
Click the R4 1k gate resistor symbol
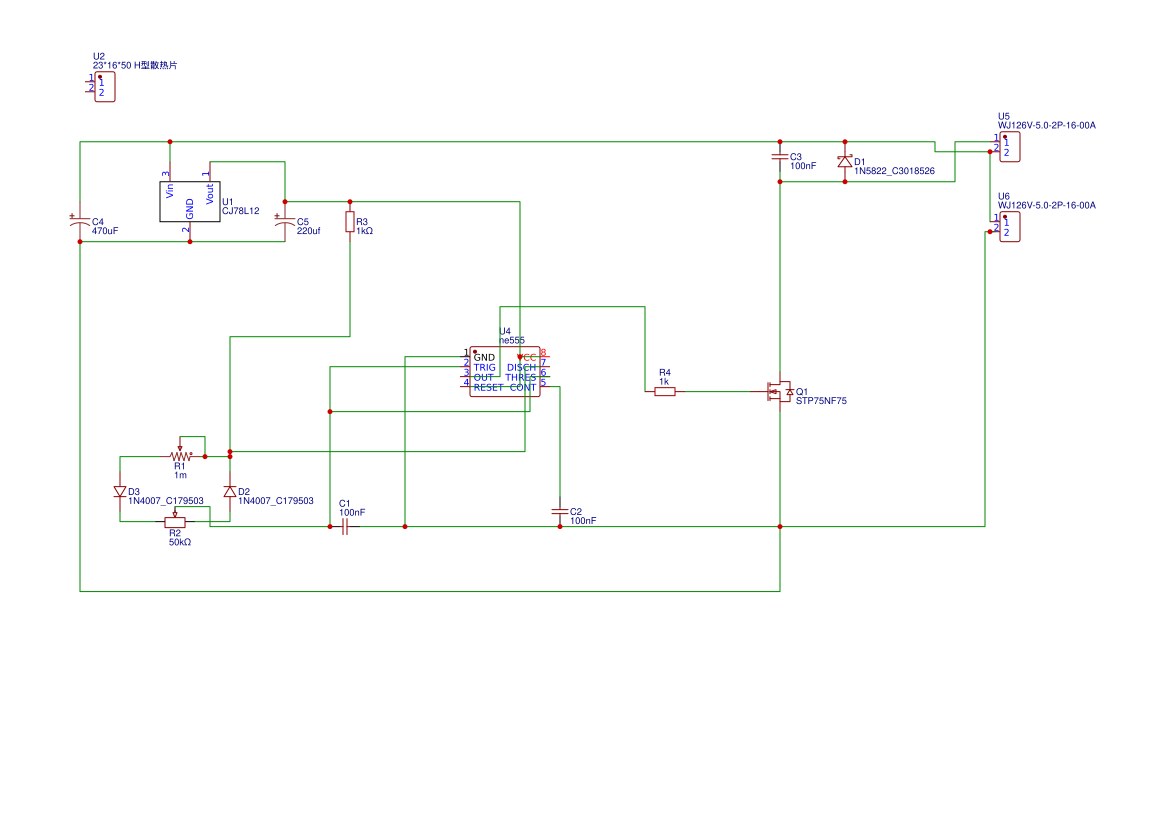click(665, 392)
